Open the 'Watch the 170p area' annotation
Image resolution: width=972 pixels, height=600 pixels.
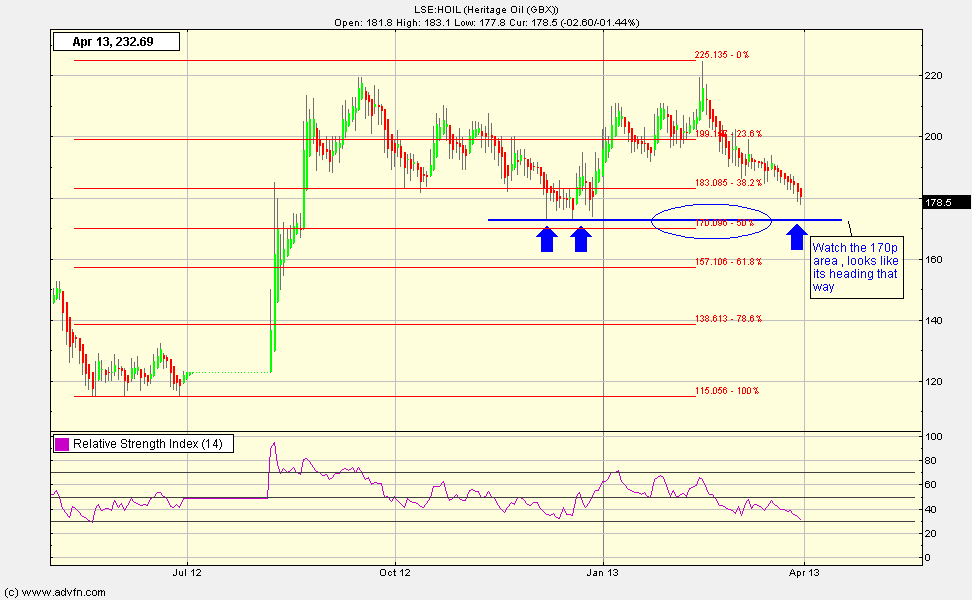click(x=855, y=267)
